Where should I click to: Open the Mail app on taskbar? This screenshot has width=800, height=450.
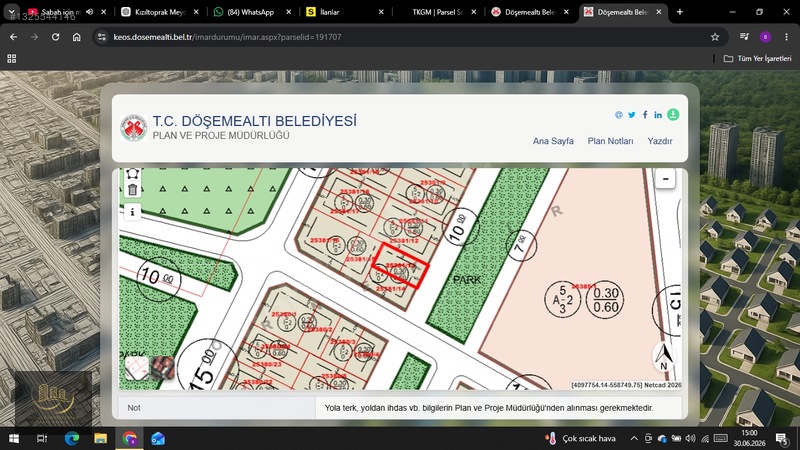(158, 439)
